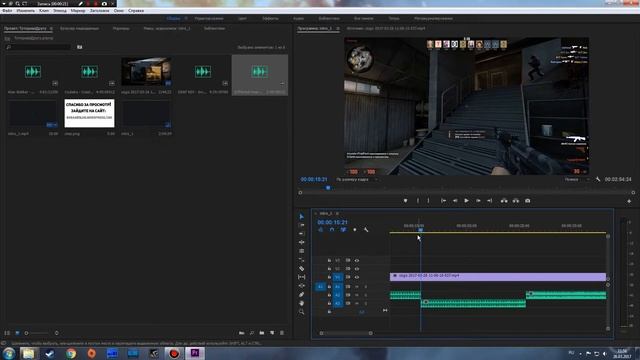
Task: Click the program monitor playhead marker
Action: (328, 188)
